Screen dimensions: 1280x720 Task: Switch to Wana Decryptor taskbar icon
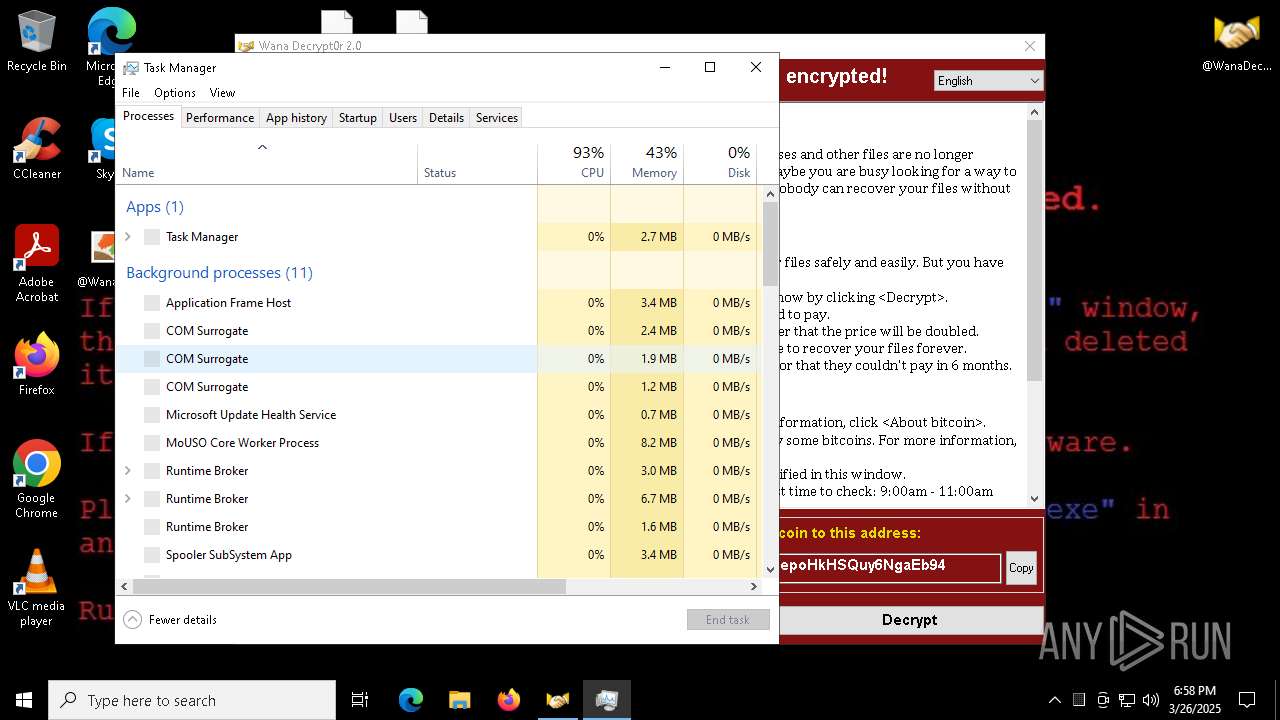[557, 700]
